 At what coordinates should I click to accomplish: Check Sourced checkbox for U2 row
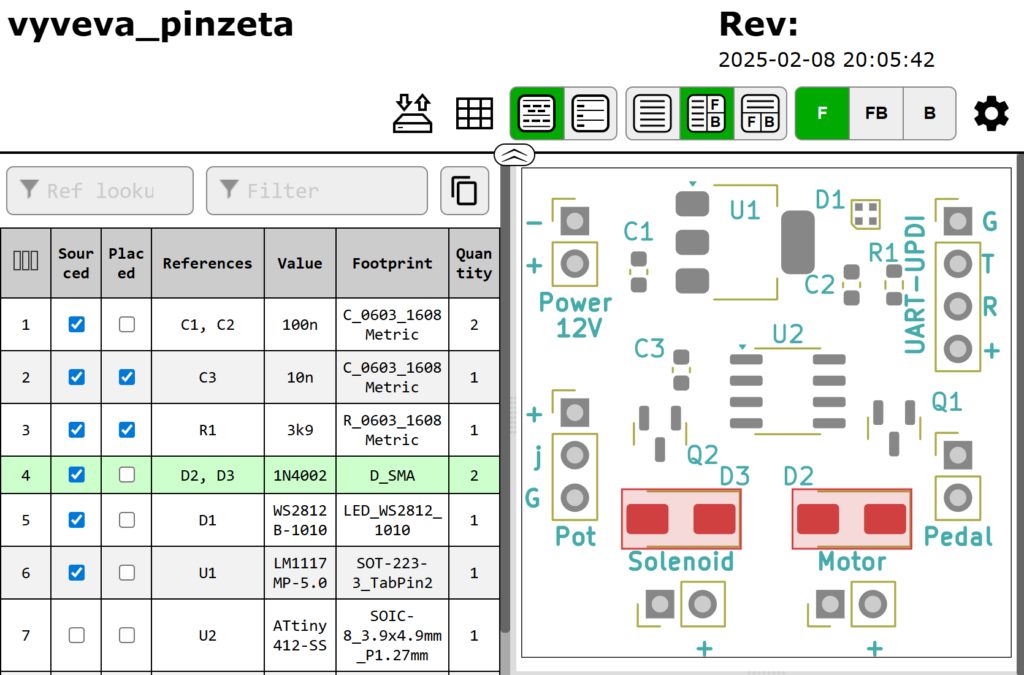click(x=76, y=635)
